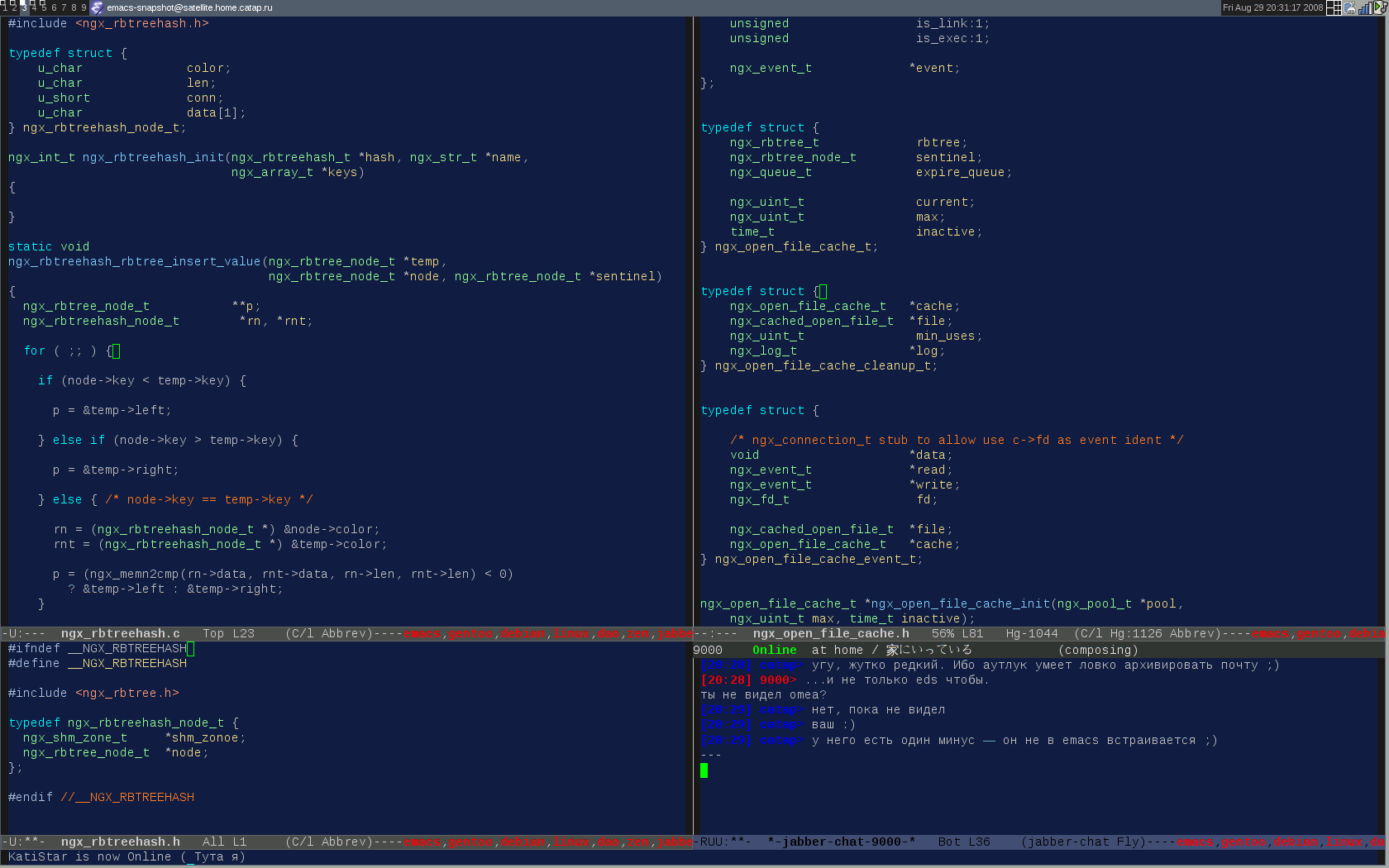The height and width of the screenshot is (868, 1389).
Task: Click buffer name ngx_rbtreehash.c in mode line
Action: tap(121, 634)
